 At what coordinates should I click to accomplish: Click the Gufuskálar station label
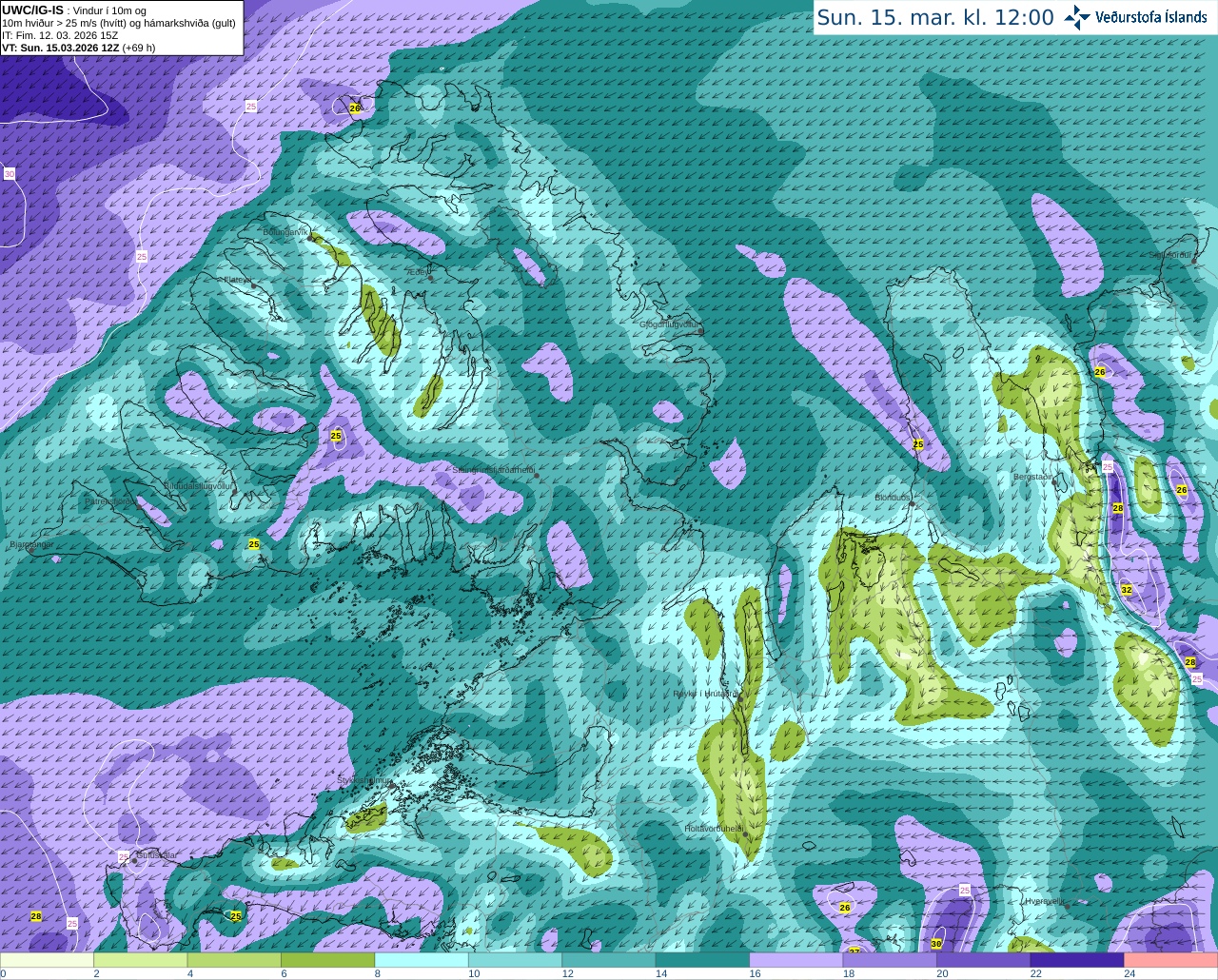(156, 855)
